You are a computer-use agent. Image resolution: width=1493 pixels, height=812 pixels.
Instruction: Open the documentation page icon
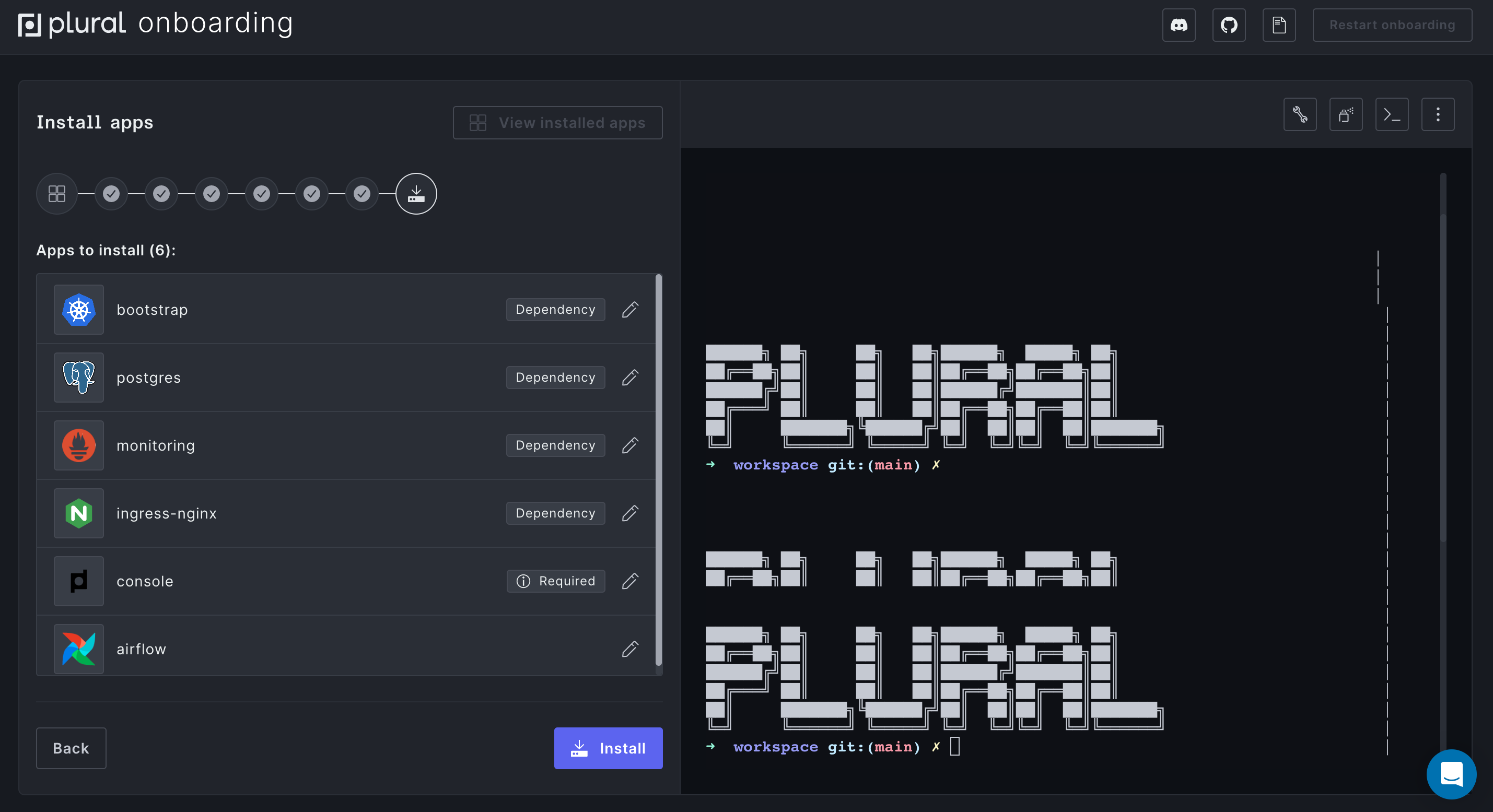click(x=1279, y=25)
